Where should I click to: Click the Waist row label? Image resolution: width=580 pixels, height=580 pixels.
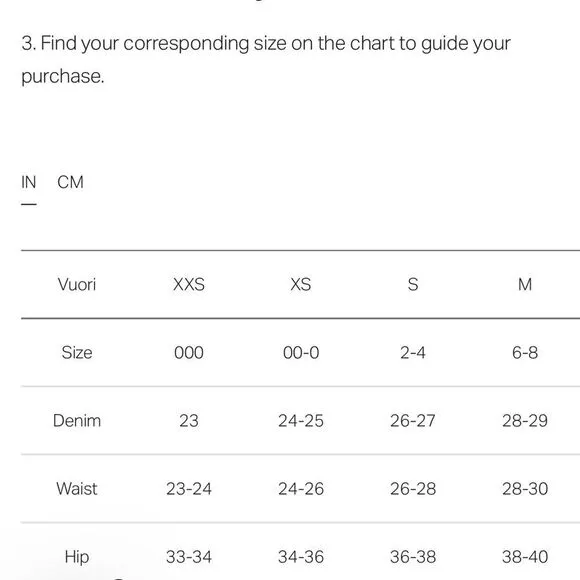point(77,489)
